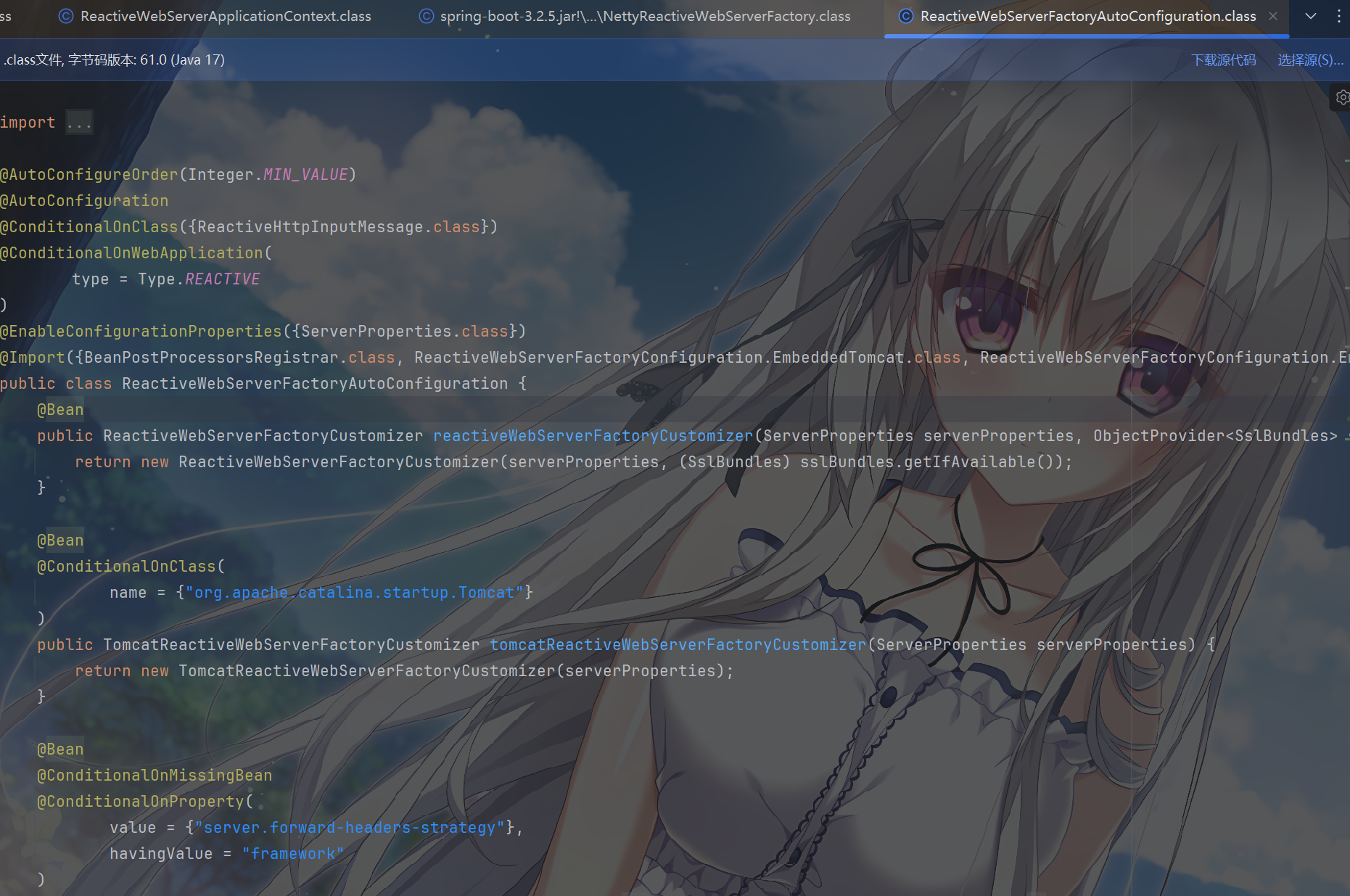Image resolution: width=1350 pixels, height=896 pixels.
Task: Click the @AutoConfiguration annotation
Action: pos(84,200)
